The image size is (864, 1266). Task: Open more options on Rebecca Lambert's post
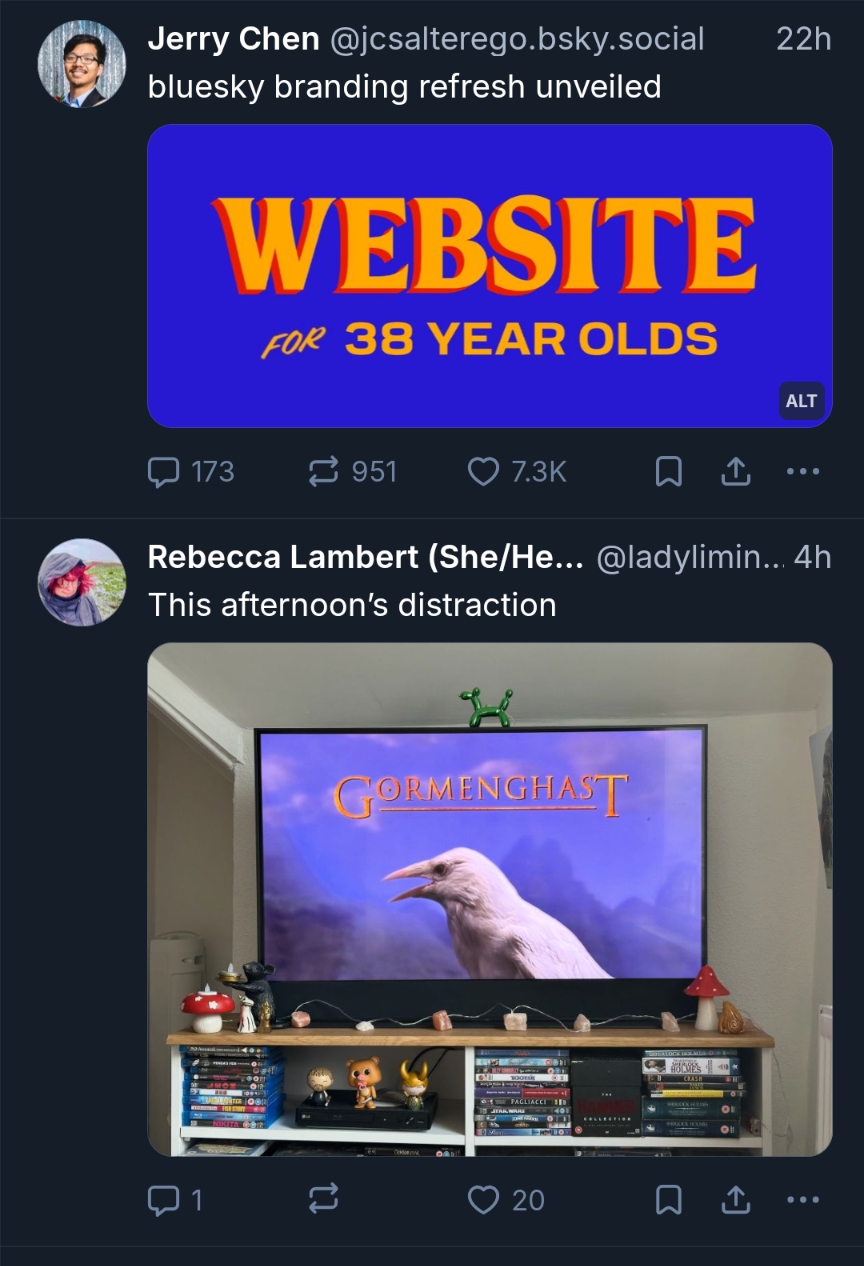point(803,1199)
